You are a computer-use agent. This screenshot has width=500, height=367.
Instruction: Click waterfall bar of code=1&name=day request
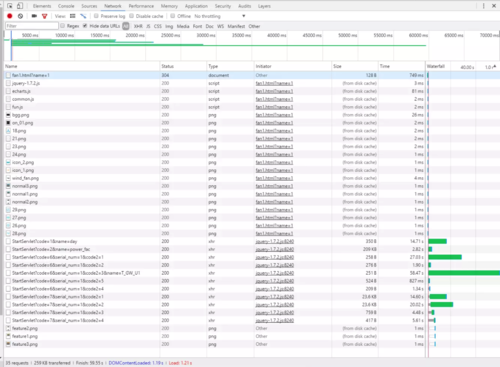tap(438, 241)
